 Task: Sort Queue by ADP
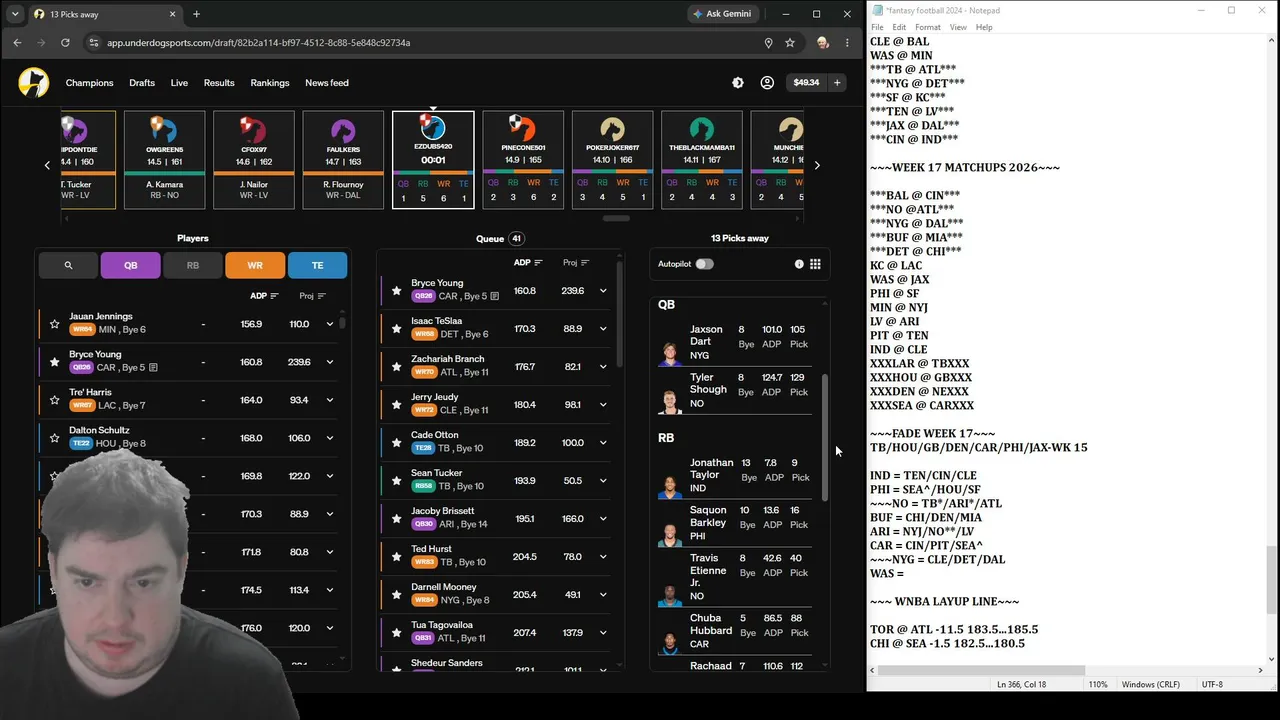pyautogui.click(x=528, y=263)
